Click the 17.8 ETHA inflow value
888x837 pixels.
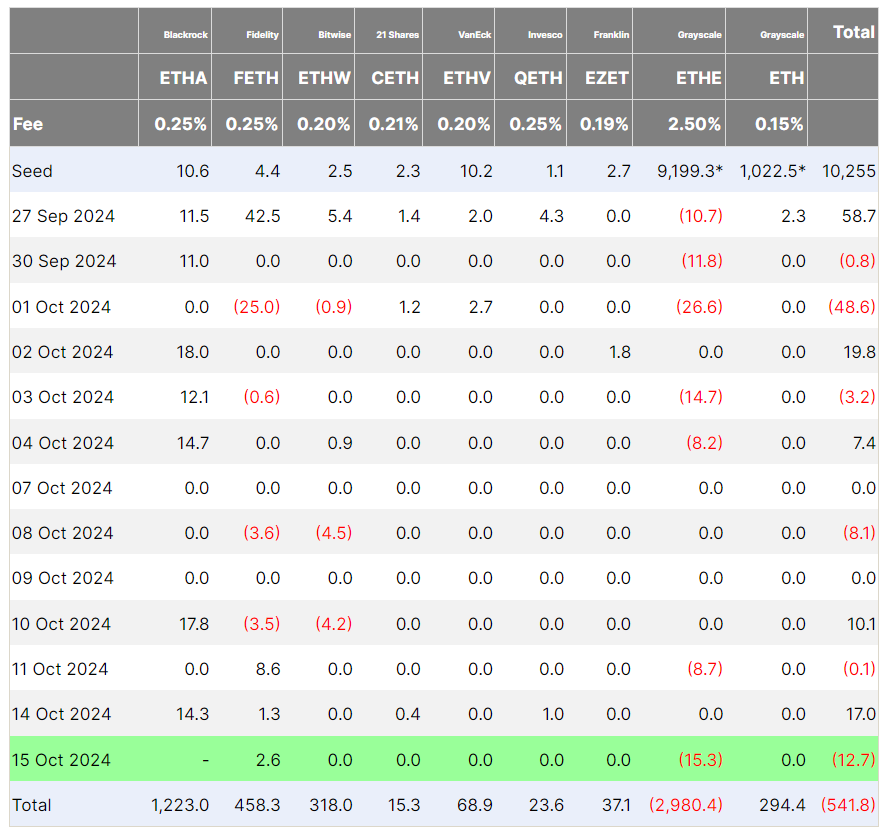[194, 624]
